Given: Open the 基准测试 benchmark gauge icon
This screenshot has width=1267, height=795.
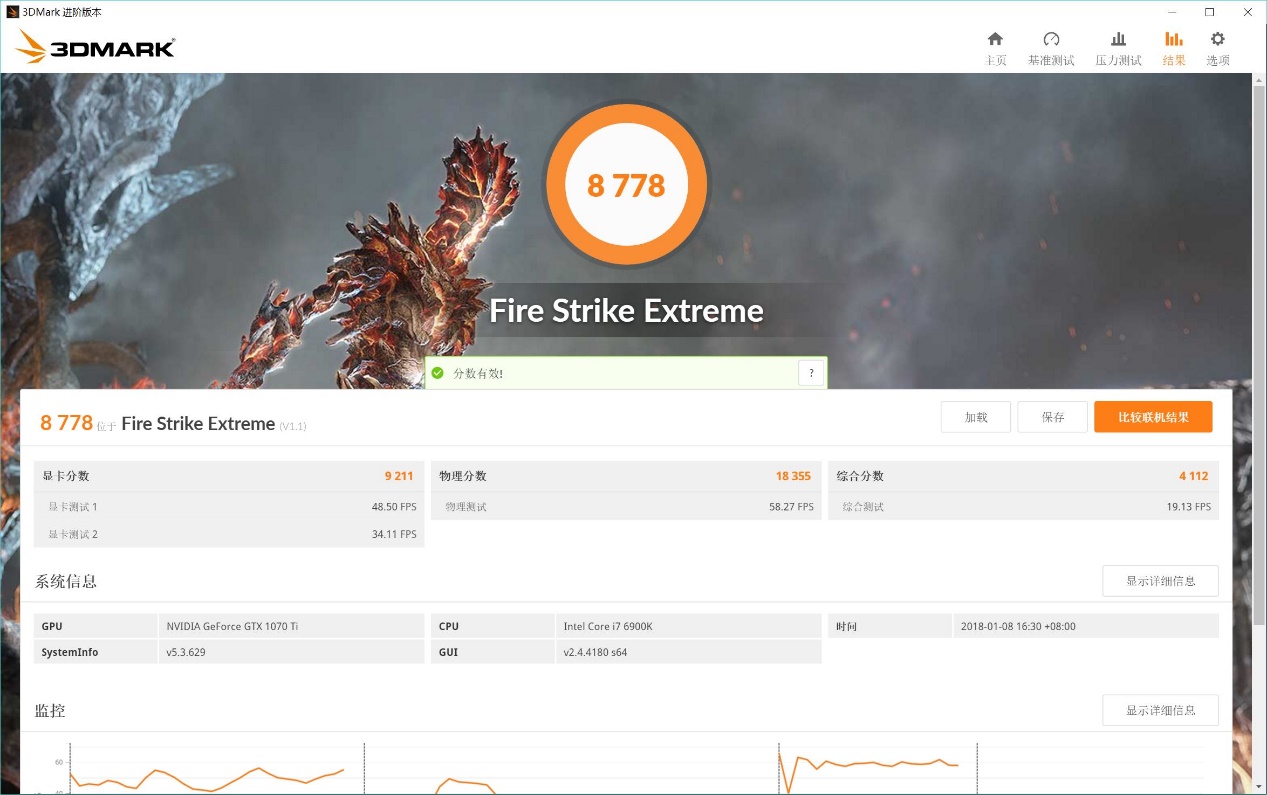Looking at the screenshot, I should [1051, 40].
